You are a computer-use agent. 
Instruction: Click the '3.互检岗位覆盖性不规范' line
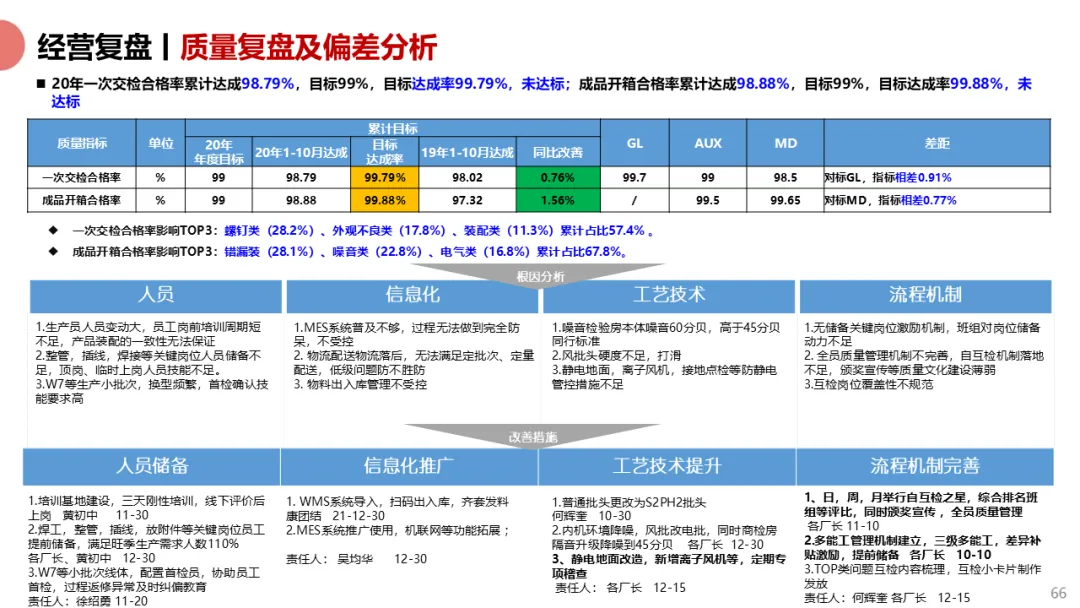coord(869,384)
